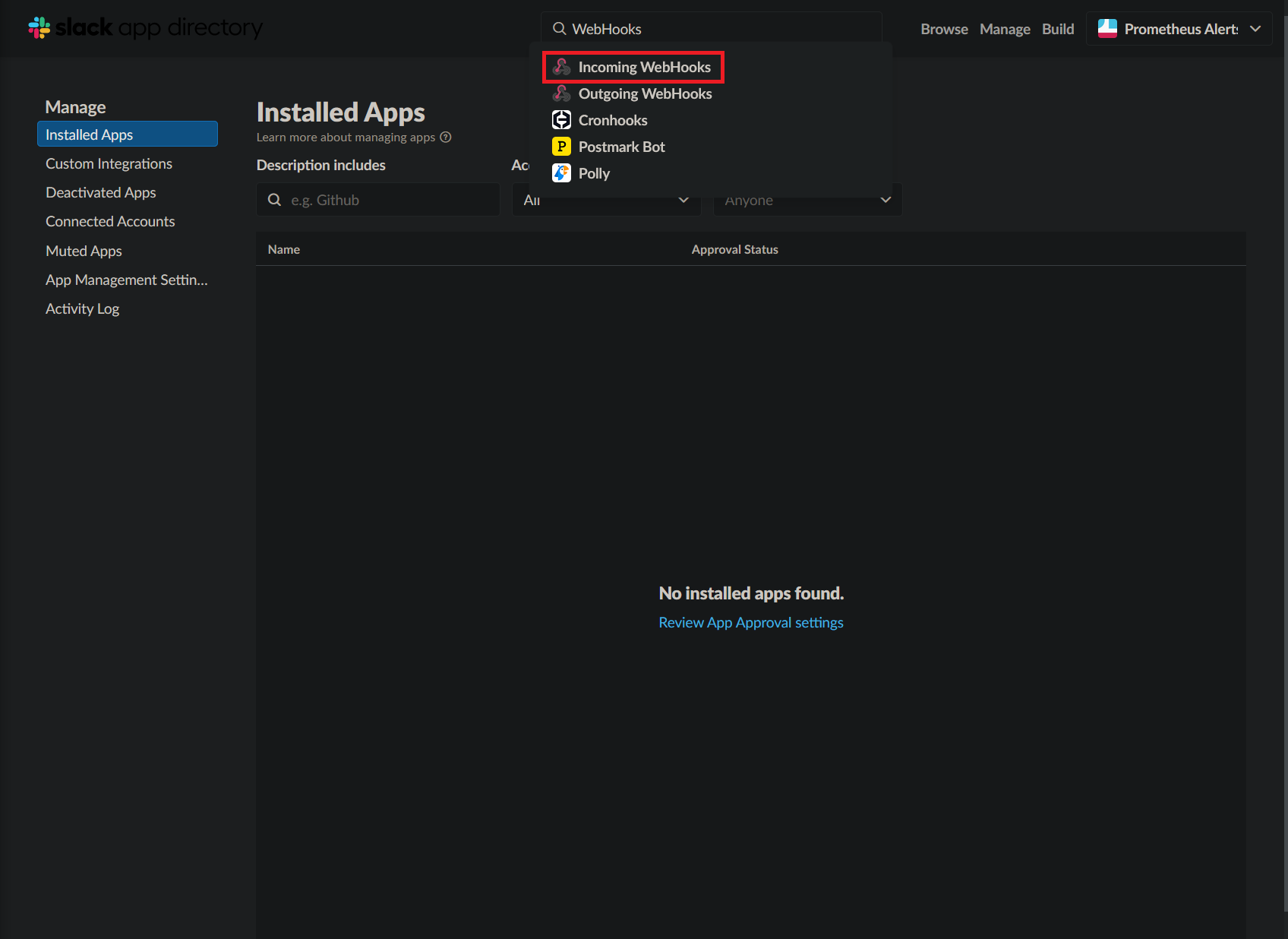Open Connected Accounts in sidebar
Screen dimensions: 1288x939
coord(110,221)
